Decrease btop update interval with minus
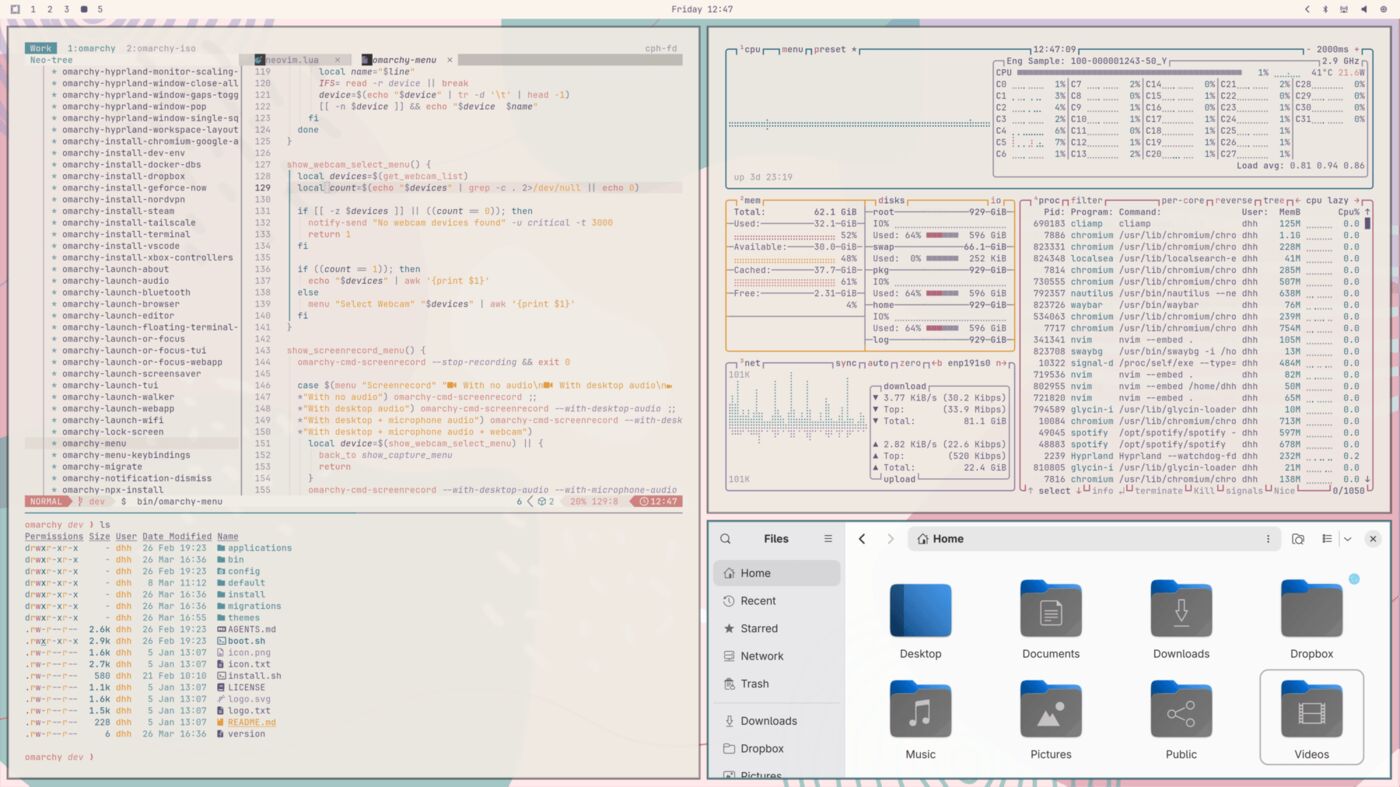This screenshot has height=787, width=1400. tap(1307, 49)
